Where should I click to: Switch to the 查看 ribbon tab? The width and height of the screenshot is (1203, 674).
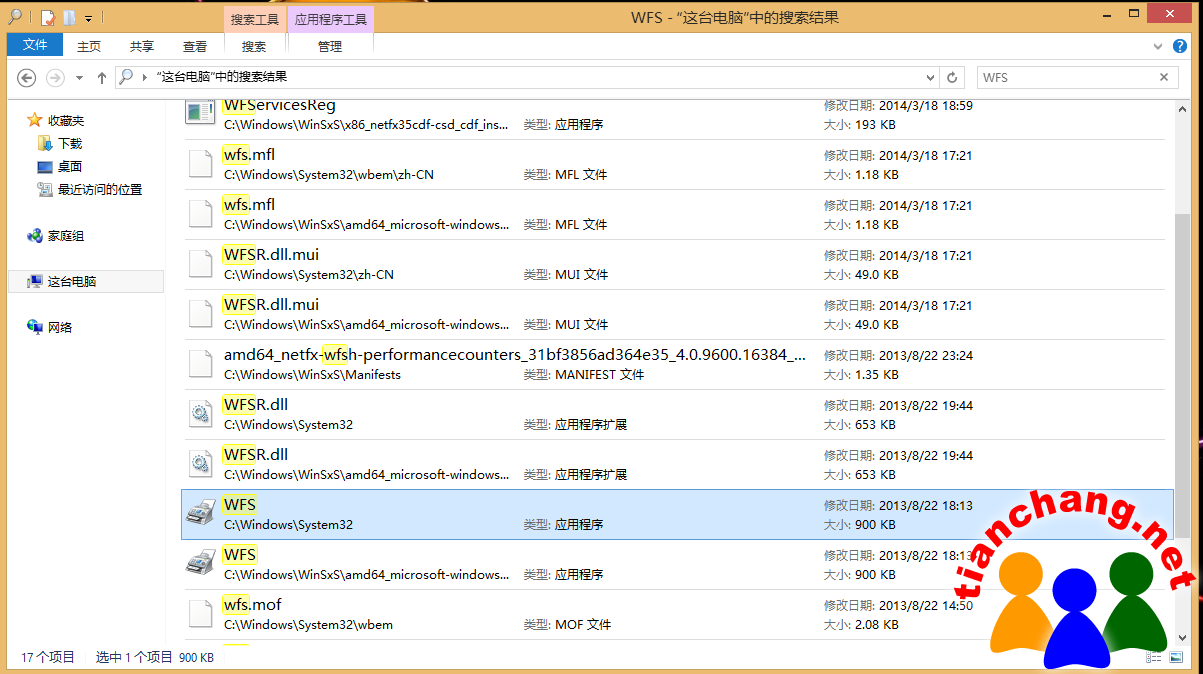pos(195,46)
